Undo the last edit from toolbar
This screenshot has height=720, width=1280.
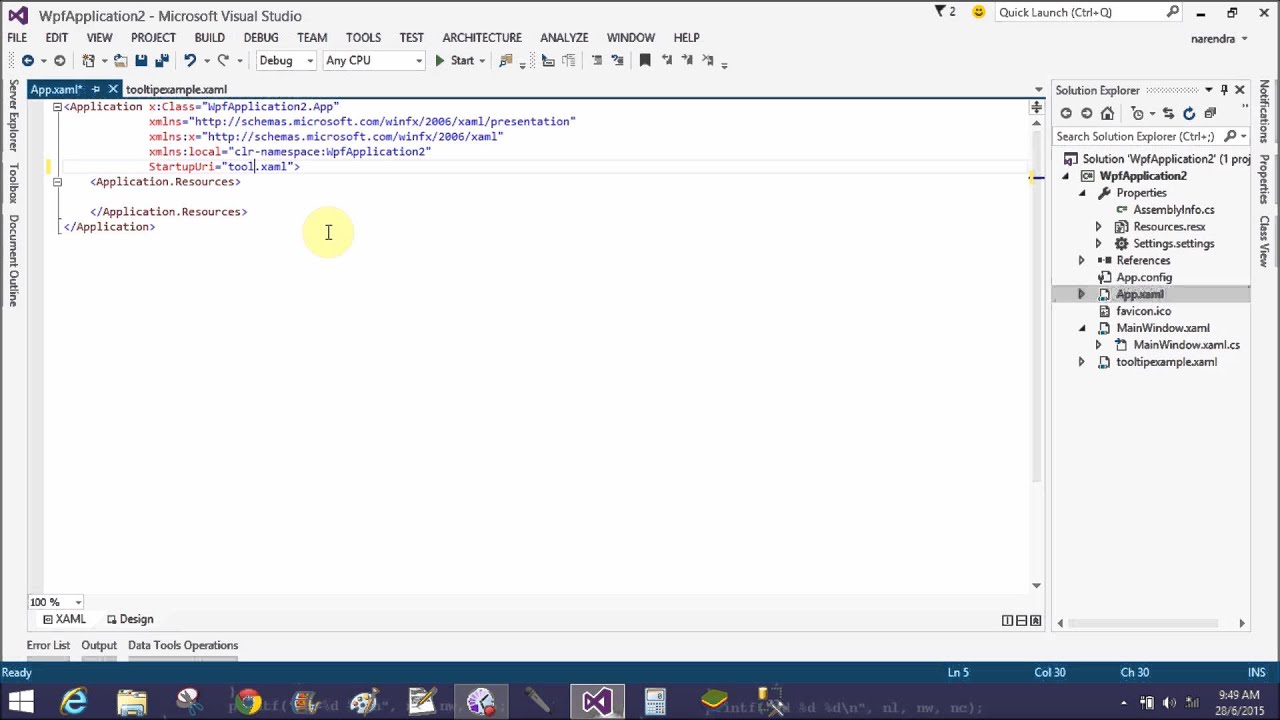(189, 61)
